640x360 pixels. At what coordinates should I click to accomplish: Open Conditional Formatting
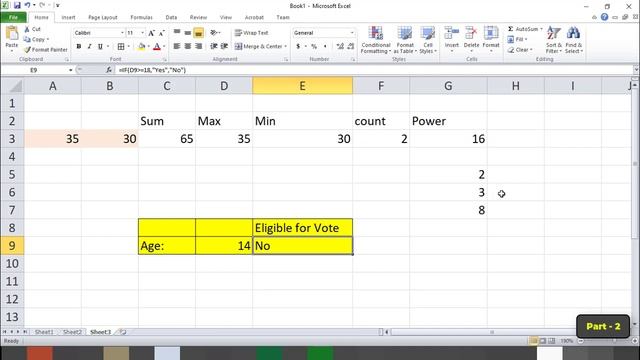click(x=376, y=40)
